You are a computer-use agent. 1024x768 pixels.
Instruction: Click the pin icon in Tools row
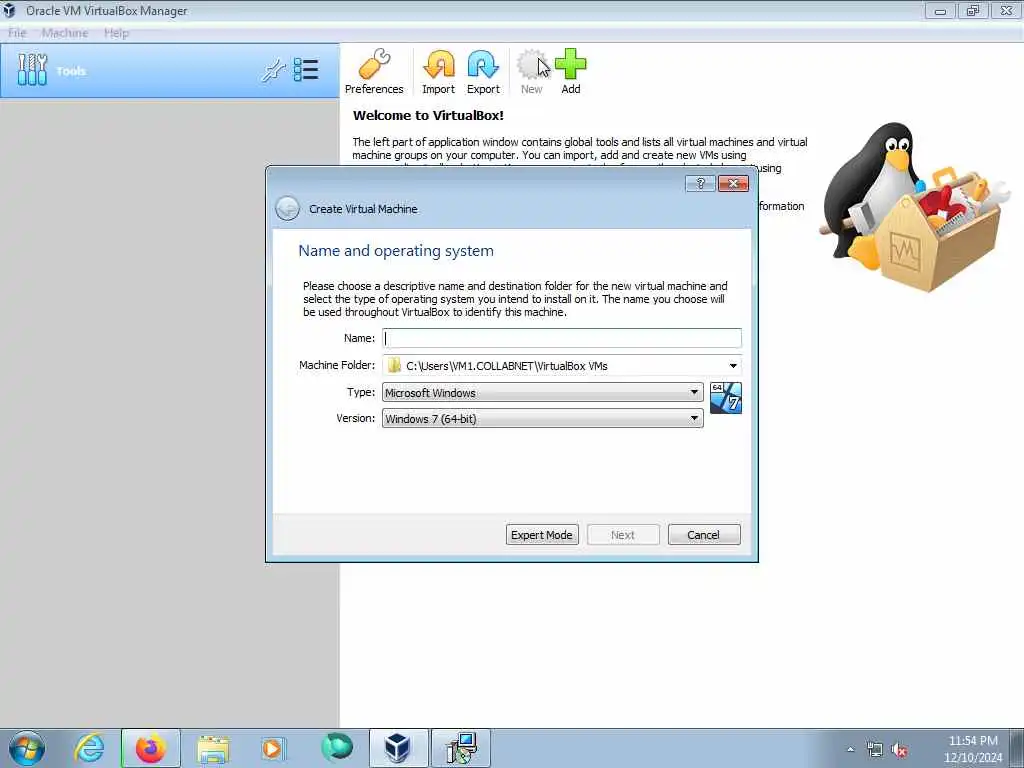coord(273,71)
